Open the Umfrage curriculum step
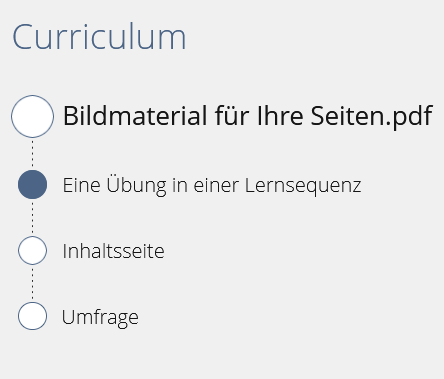Viewport: 444px width, 379px height. pos(100,317)
